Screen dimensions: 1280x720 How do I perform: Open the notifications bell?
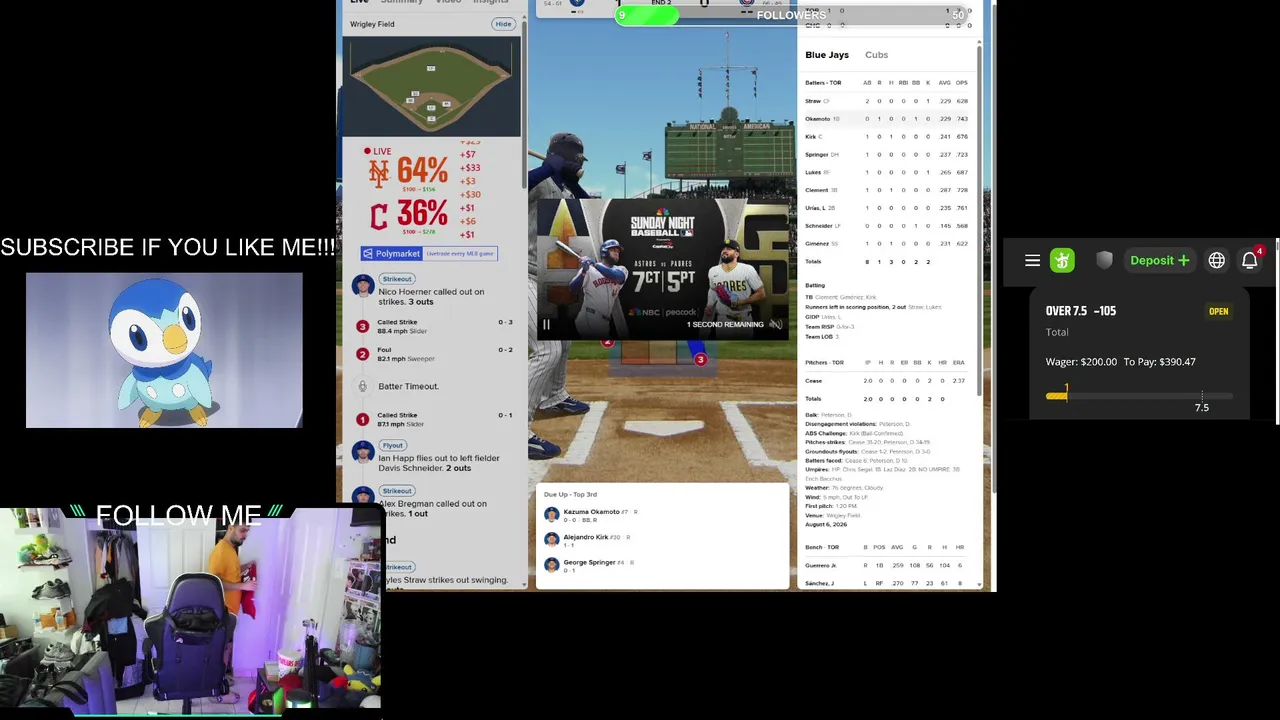[x=1250, y=261]
